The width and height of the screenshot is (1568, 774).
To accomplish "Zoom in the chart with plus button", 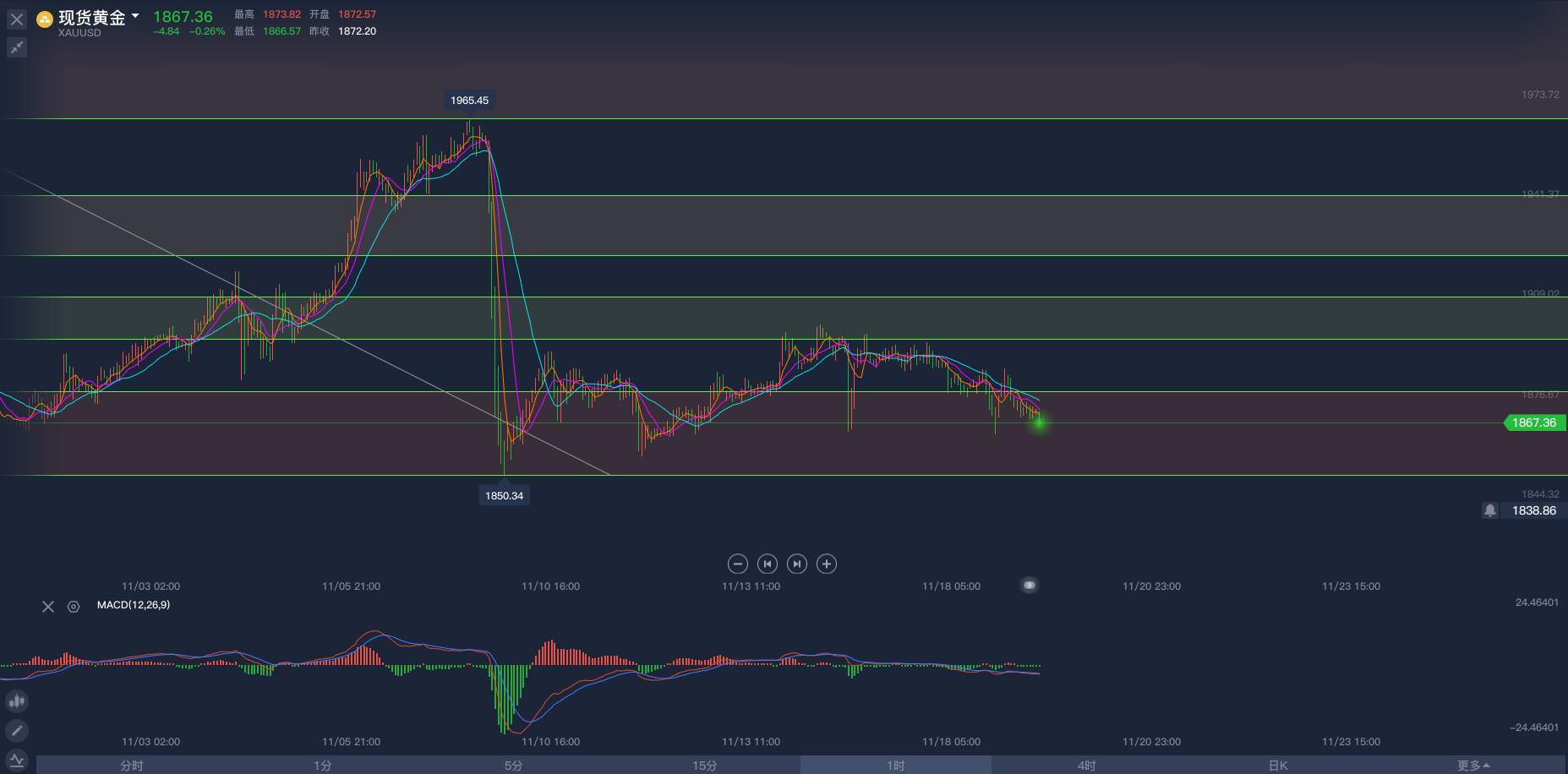I will [827, 564].
